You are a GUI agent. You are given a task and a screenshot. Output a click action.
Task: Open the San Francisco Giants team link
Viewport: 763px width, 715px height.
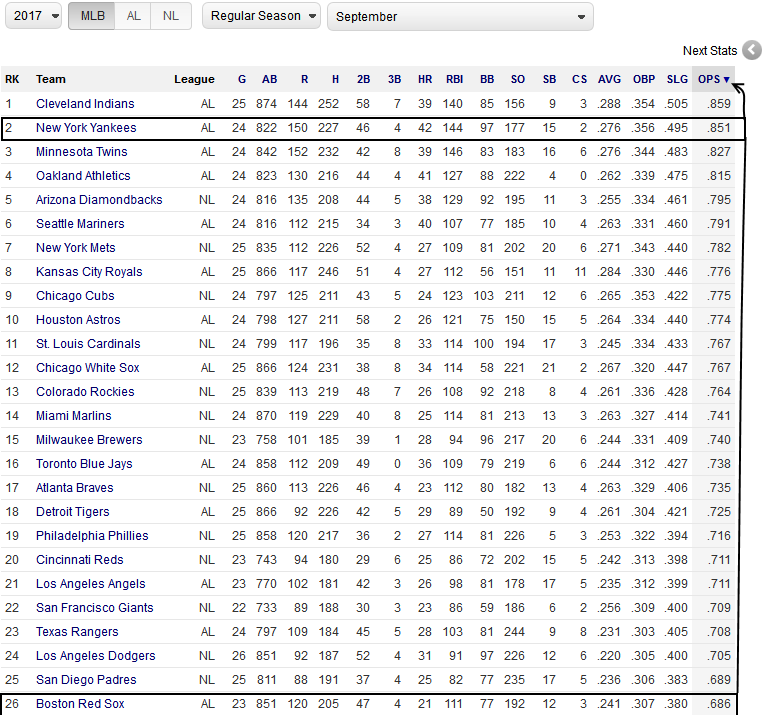[x=95, y=608]
